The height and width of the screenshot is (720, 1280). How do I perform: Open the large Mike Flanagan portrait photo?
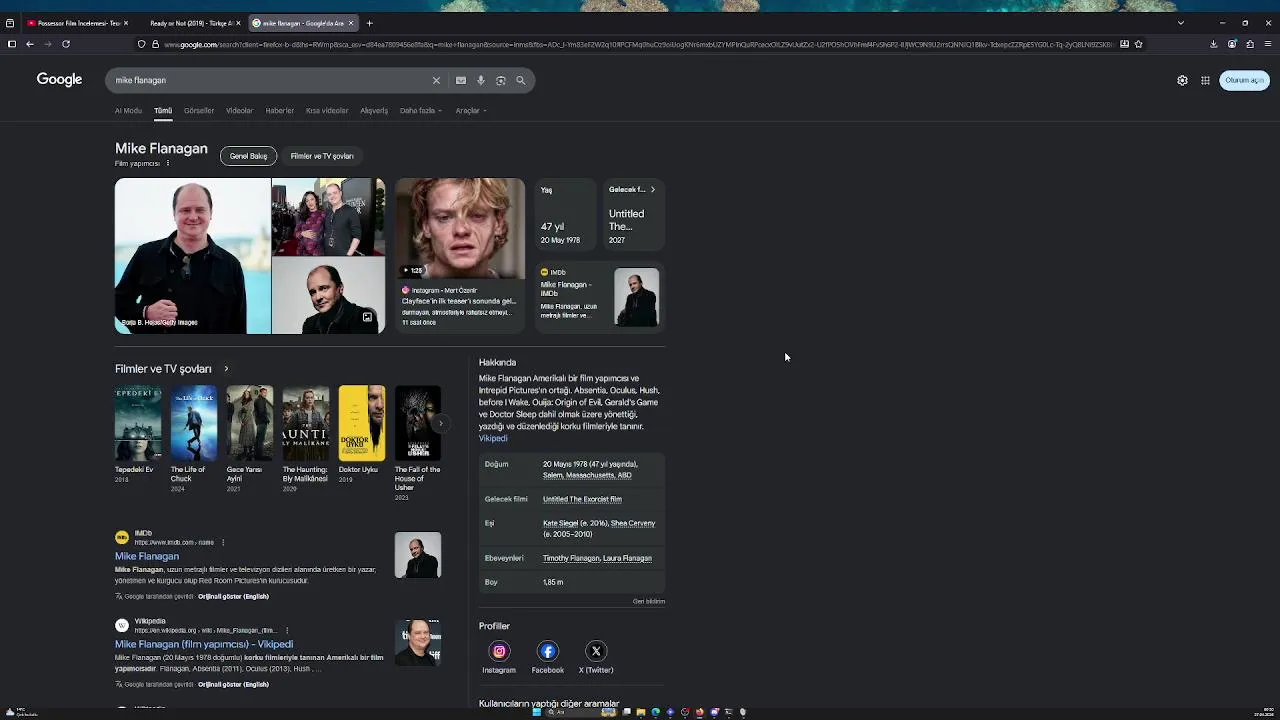(192, 256)
